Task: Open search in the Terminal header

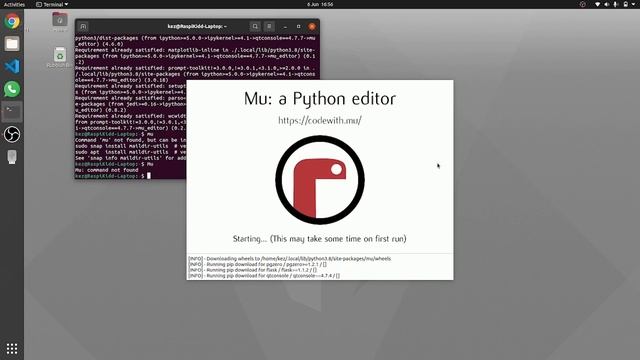Action: point(255,27)
